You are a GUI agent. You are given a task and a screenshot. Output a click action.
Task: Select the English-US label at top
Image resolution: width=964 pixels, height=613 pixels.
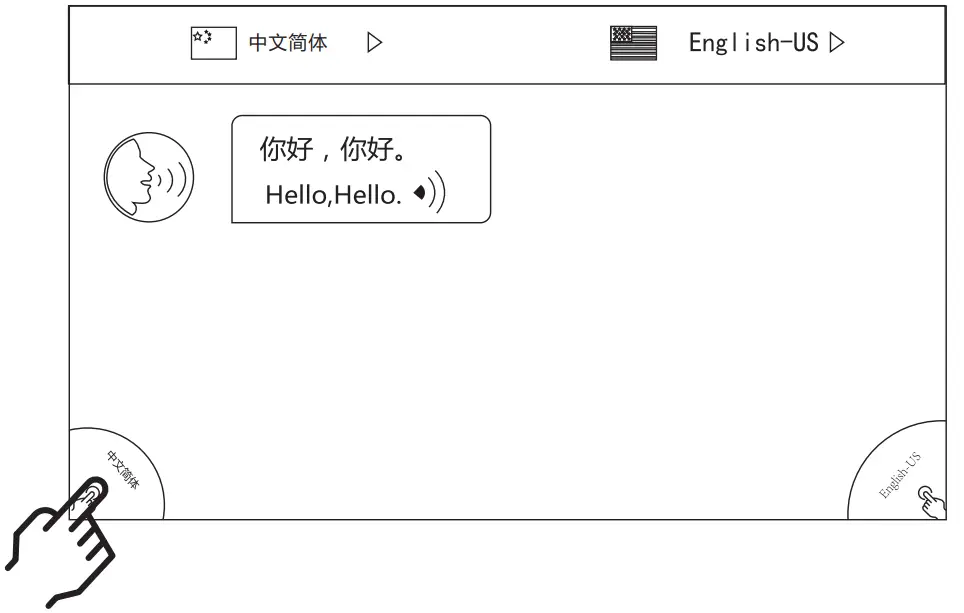pos(755,42)
